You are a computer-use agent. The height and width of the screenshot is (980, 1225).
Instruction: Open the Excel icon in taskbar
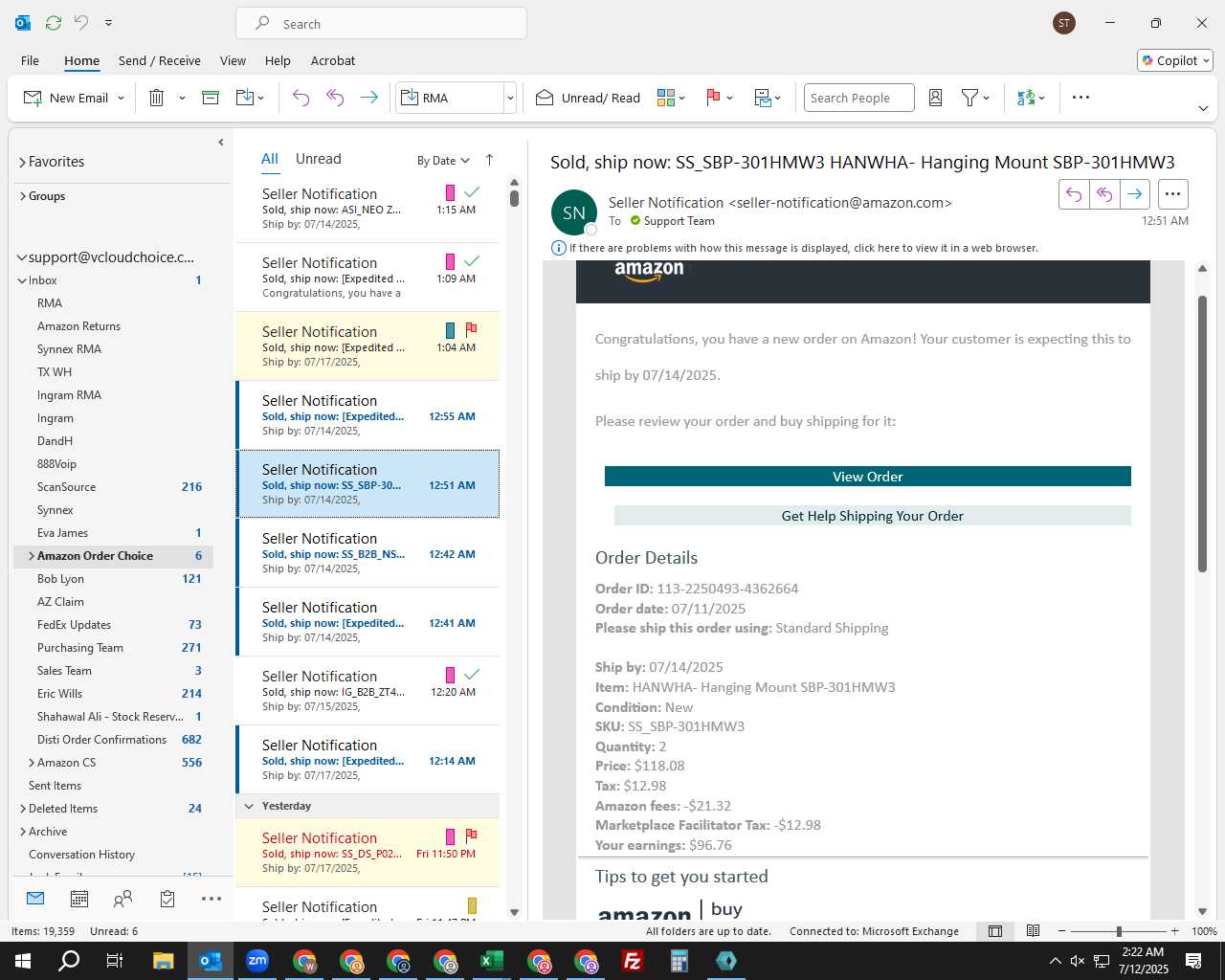coord(492,961)
